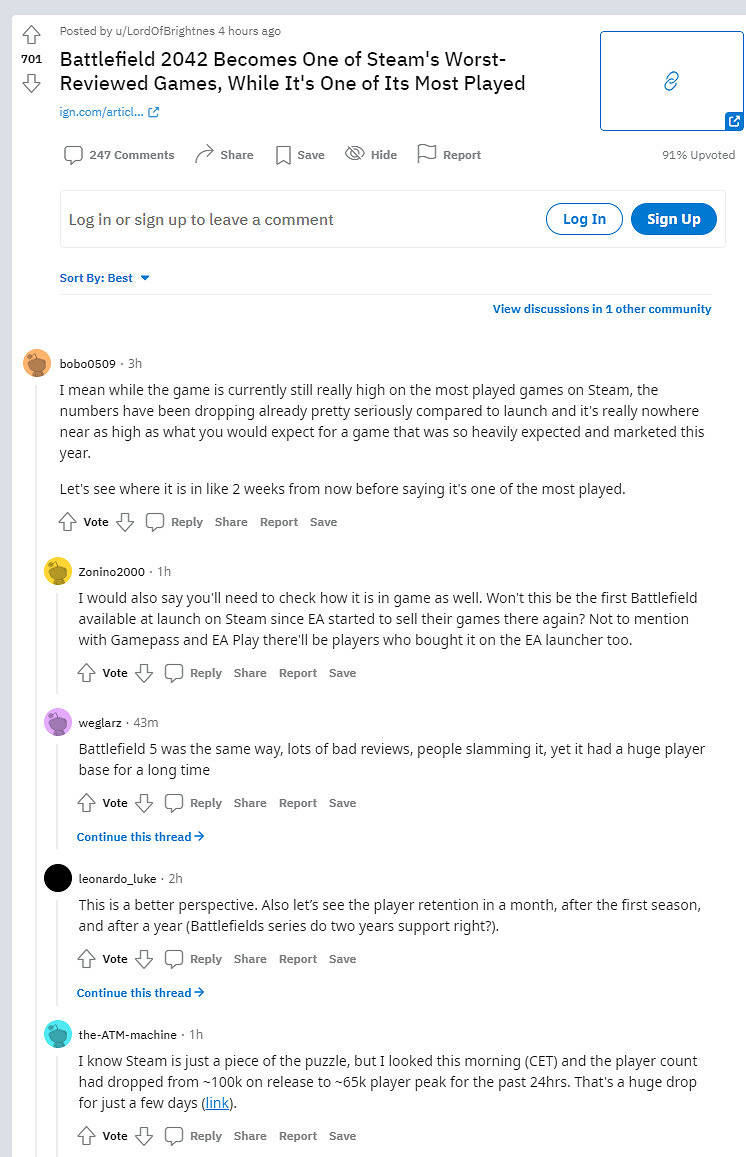Click the Log In button
The height and width of the screenshot is (1157, 746).
tap(584, 219)
